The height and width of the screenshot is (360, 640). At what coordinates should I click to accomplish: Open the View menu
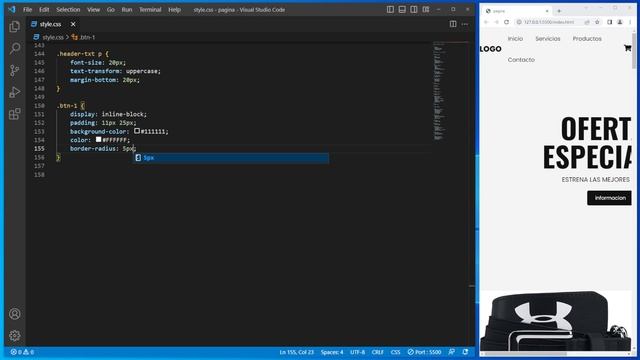tap(93, 9)
